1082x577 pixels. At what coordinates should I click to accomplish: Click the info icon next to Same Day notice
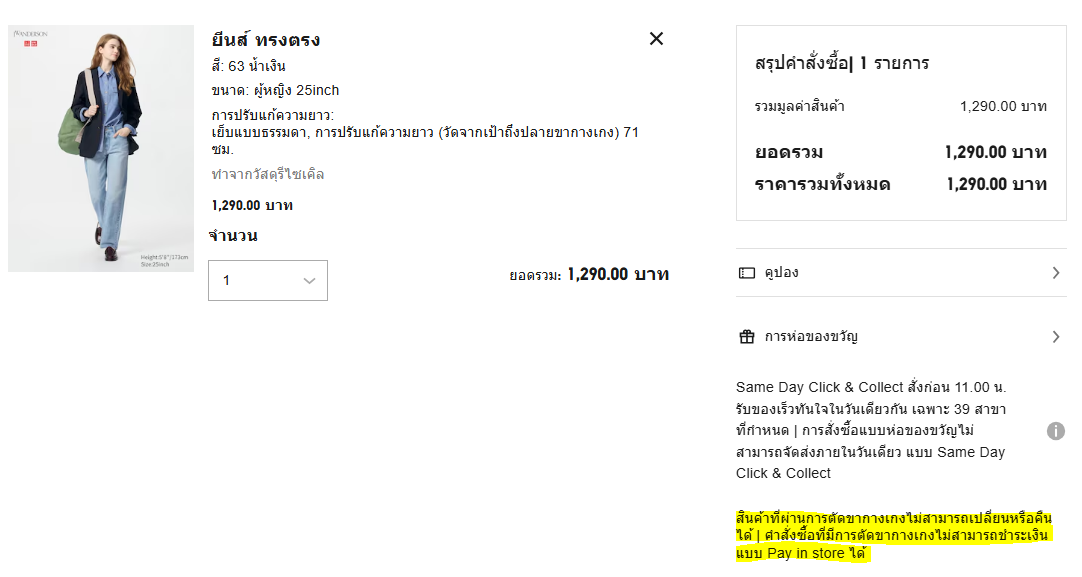coord(1057,431)
